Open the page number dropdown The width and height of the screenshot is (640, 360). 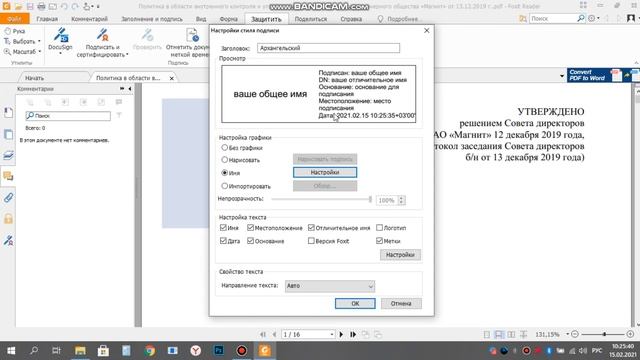332,334
